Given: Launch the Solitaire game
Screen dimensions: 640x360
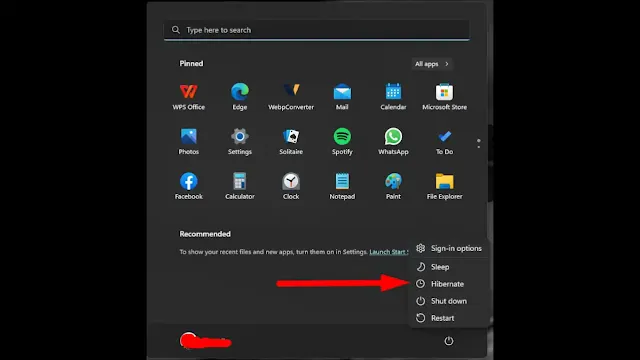Looking at the screenshot, I should click(x=291, y=141).
